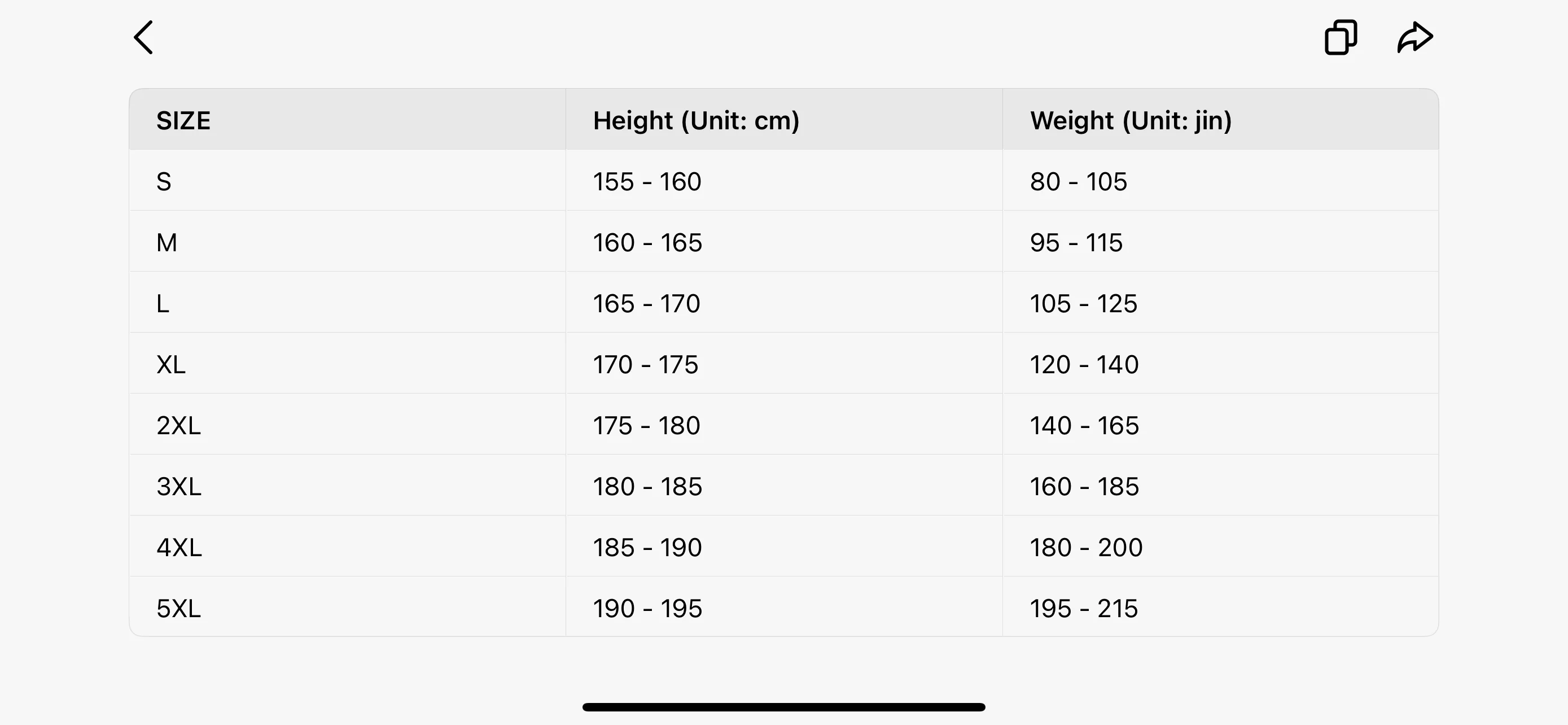Select the SIZE column header

point(183,120)
